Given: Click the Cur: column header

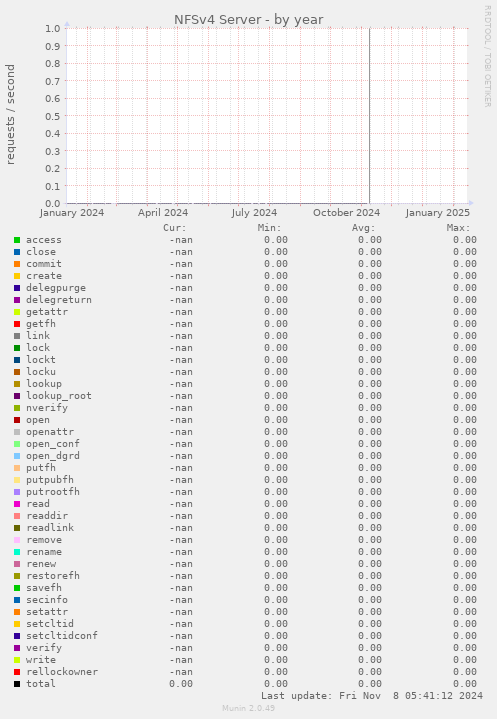Looking at the screenshot, I should (x=175, y=228).
